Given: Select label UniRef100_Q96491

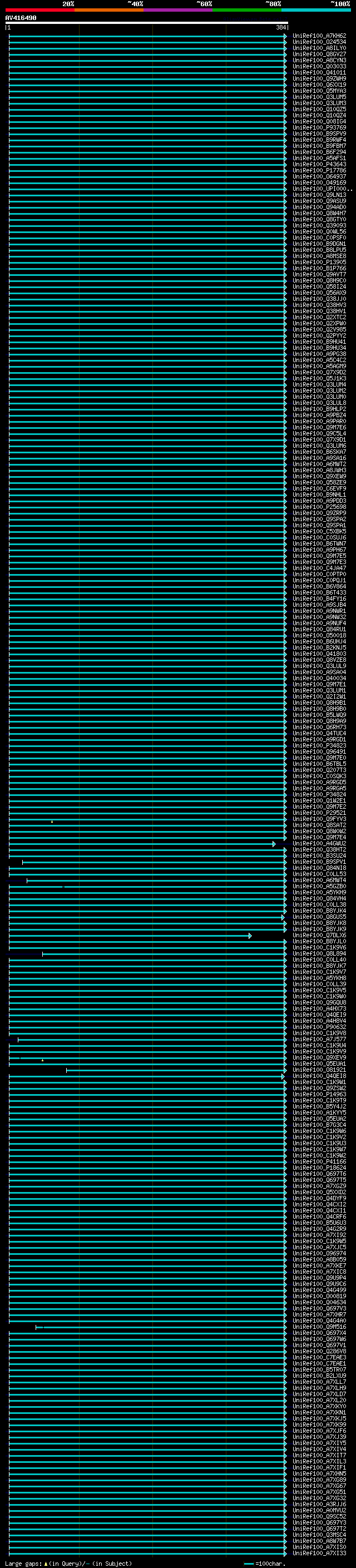Looking at the screenshot, I should point(319,752).
